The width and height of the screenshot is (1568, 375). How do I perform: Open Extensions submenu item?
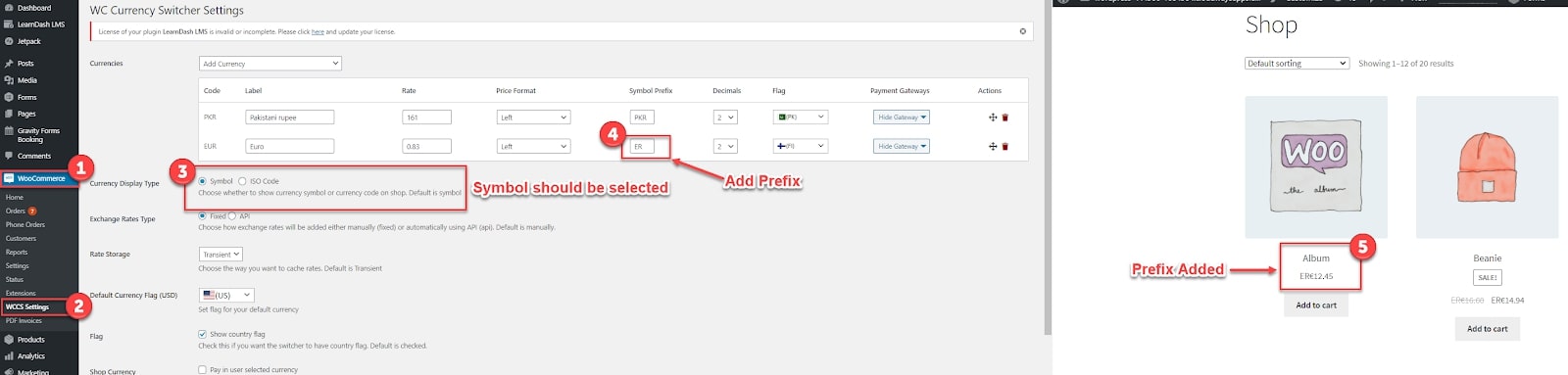[x=21, y=294]
